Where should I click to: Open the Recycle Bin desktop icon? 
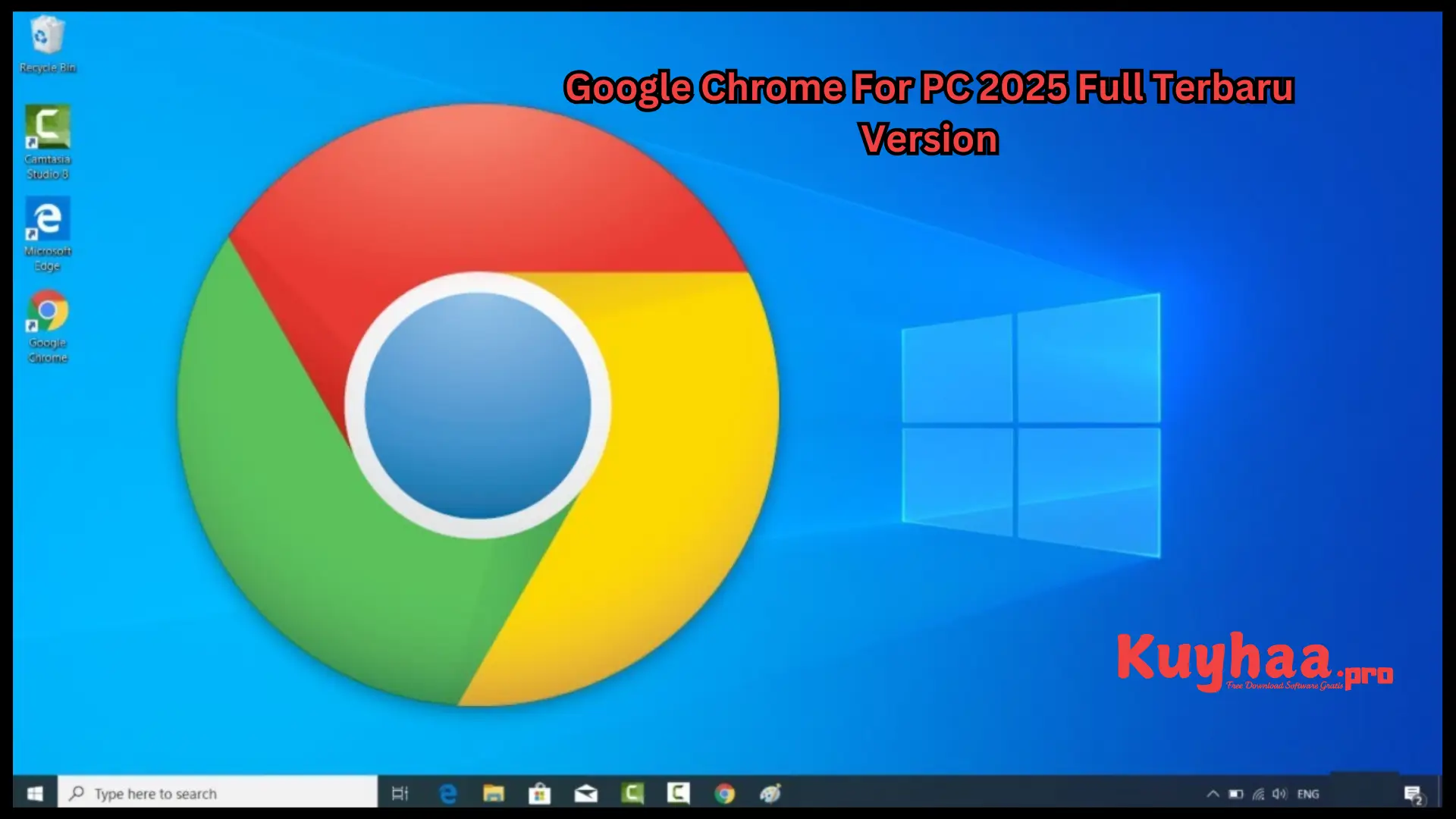(48, 45)
